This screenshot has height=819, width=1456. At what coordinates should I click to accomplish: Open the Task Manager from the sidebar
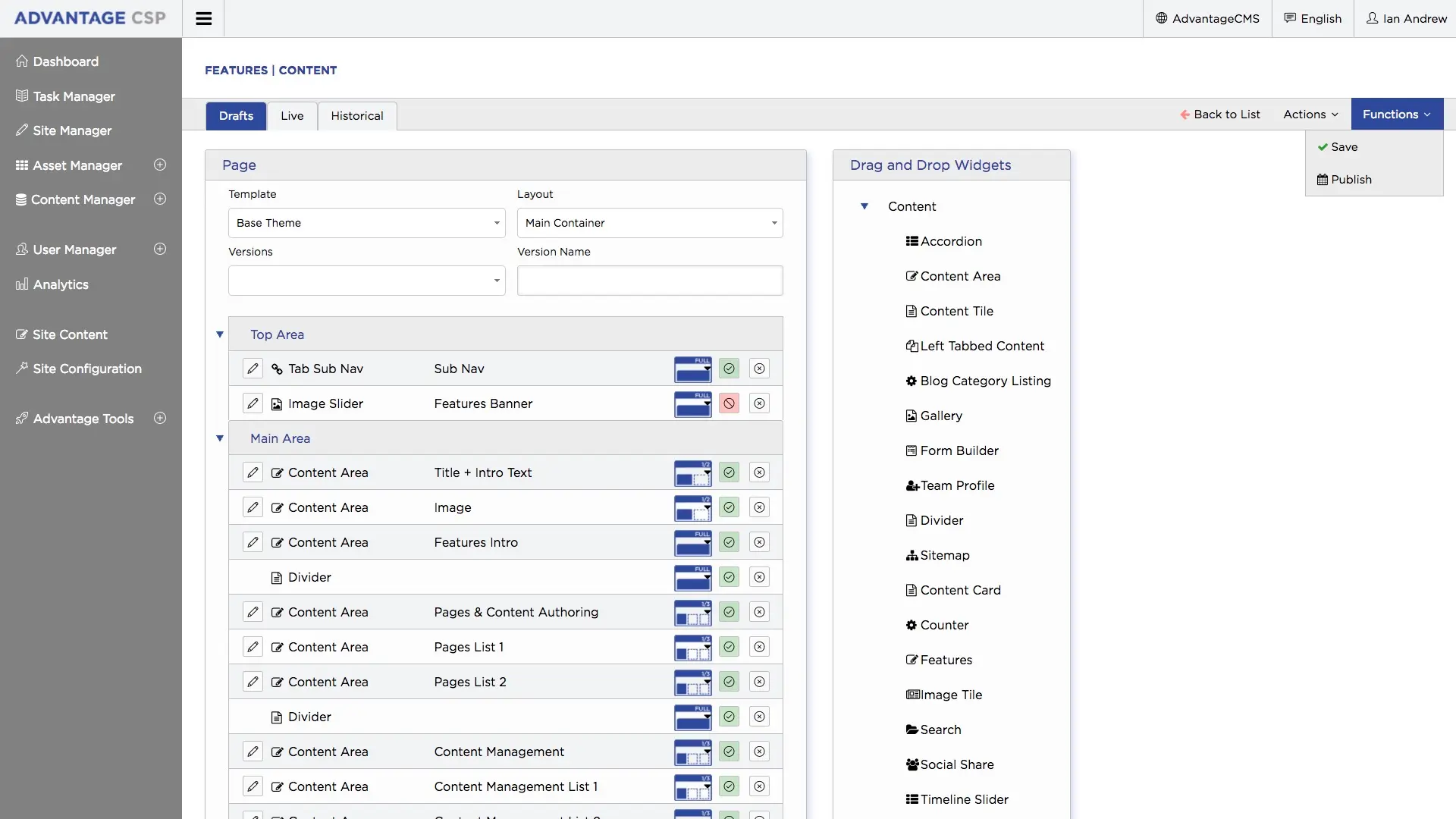click(74, 96)
